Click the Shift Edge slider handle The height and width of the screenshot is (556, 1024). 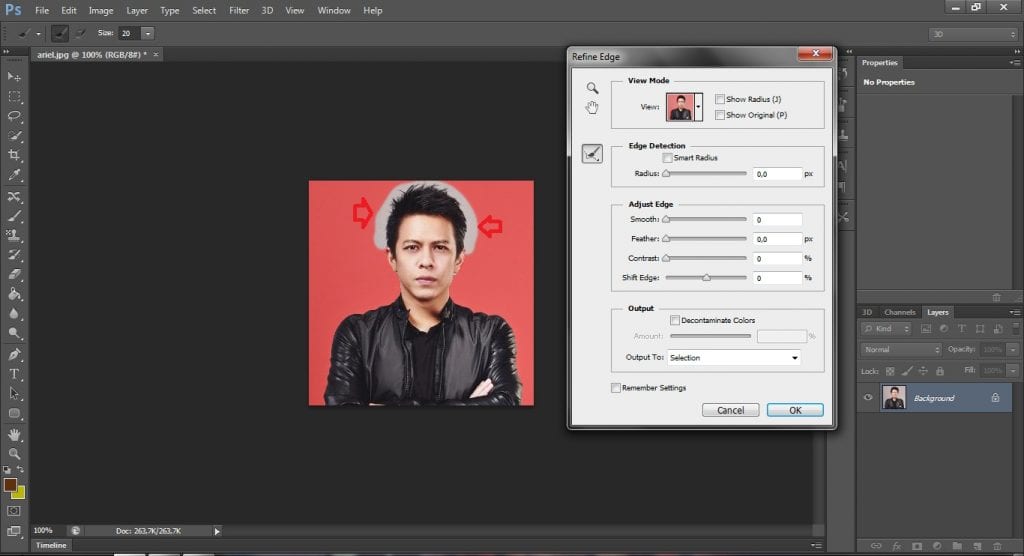click(x=706, y=278)
